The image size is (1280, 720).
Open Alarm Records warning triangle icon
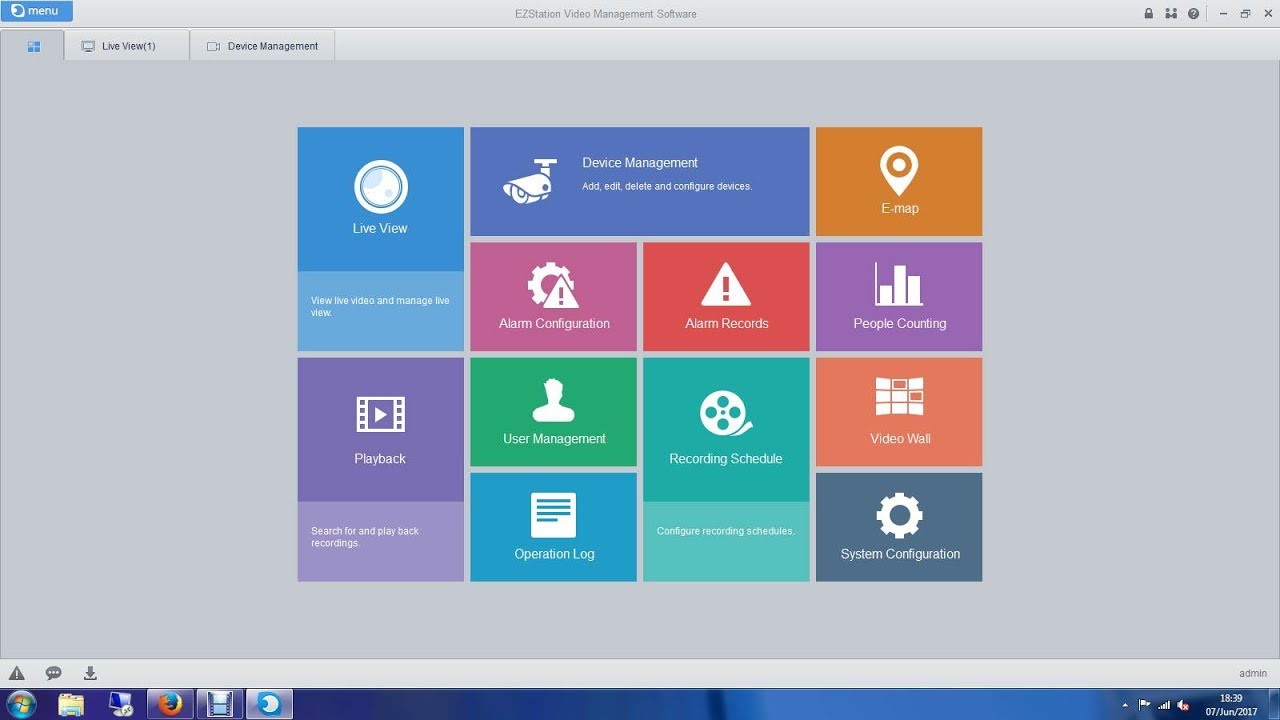point(726,284)
